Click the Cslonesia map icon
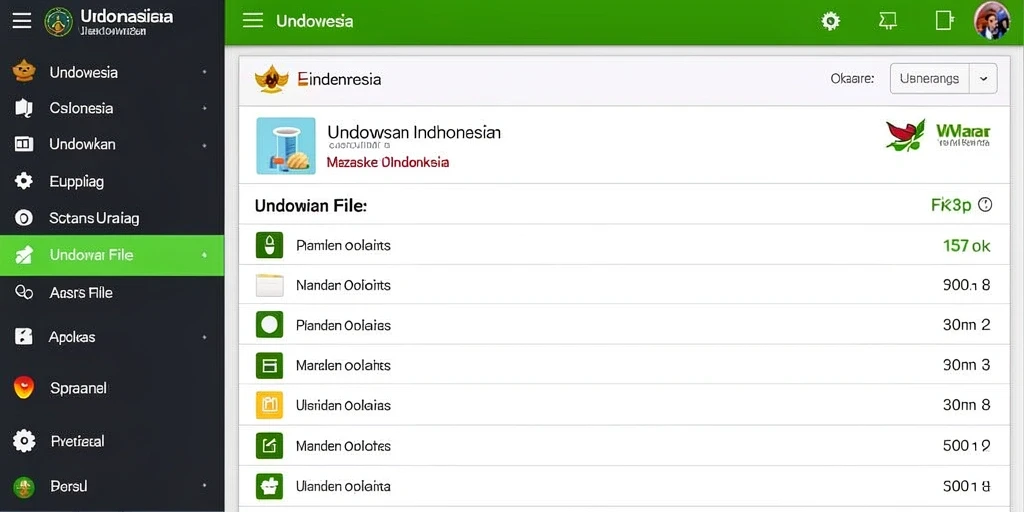Screen dimensions: 1024x512 (x=24, y=108)
